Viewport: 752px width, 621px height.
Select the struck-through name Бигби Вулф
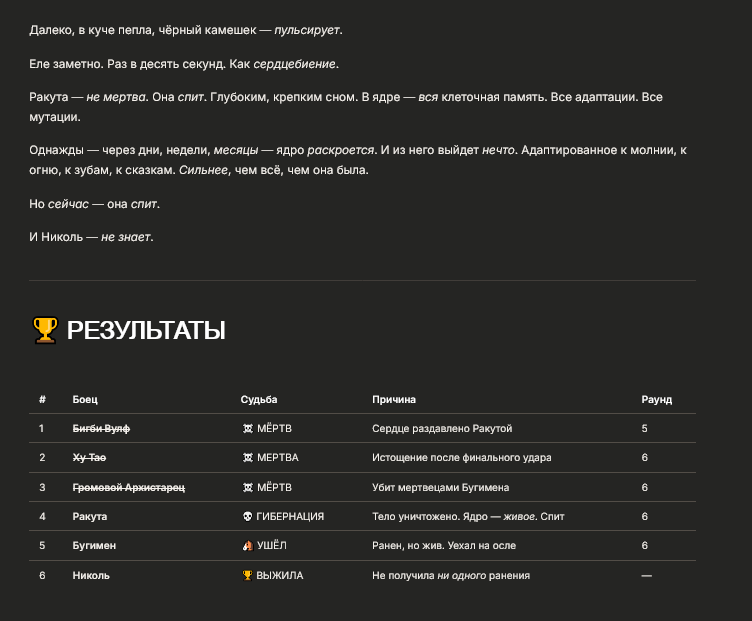pos(102,429)
